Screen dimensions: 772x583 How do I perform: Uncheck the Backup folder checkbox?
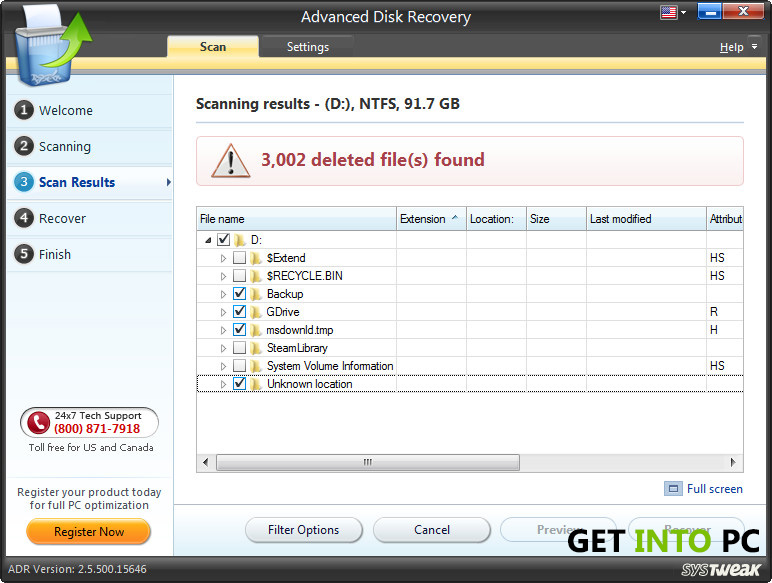tap(239, 293)
